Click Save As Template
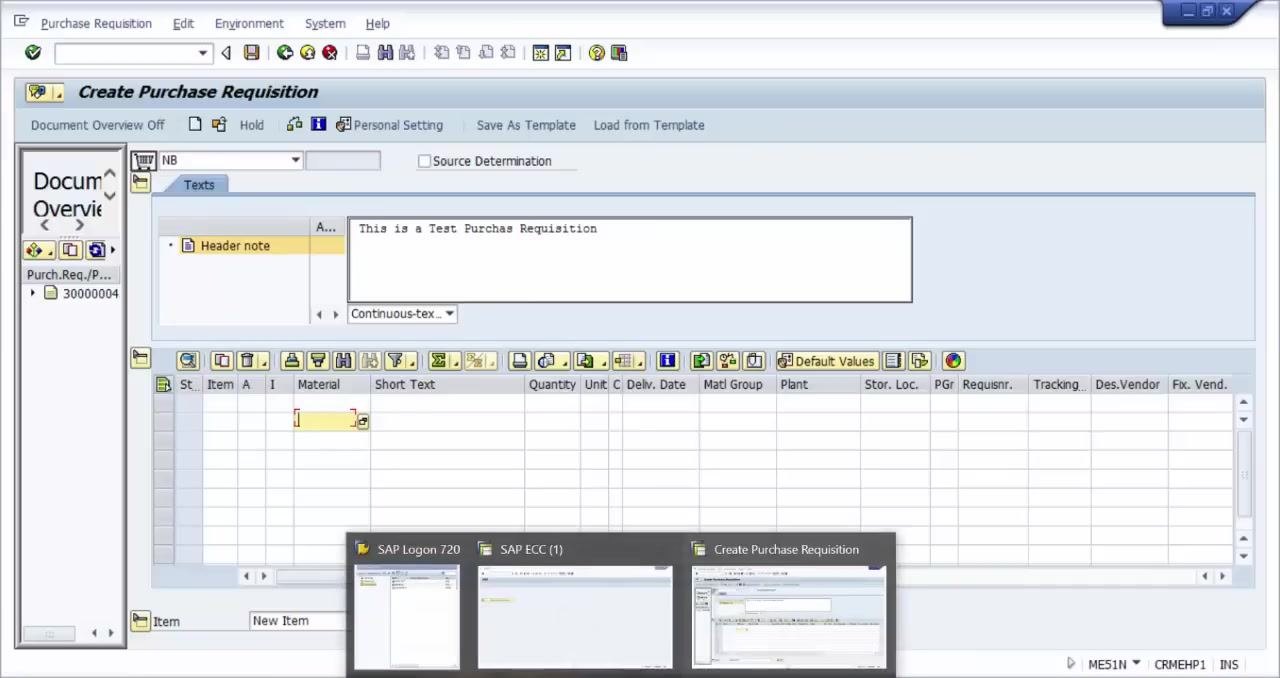Image resolution: width=1280 pixels, height=678 pixels. coord(526,125)
